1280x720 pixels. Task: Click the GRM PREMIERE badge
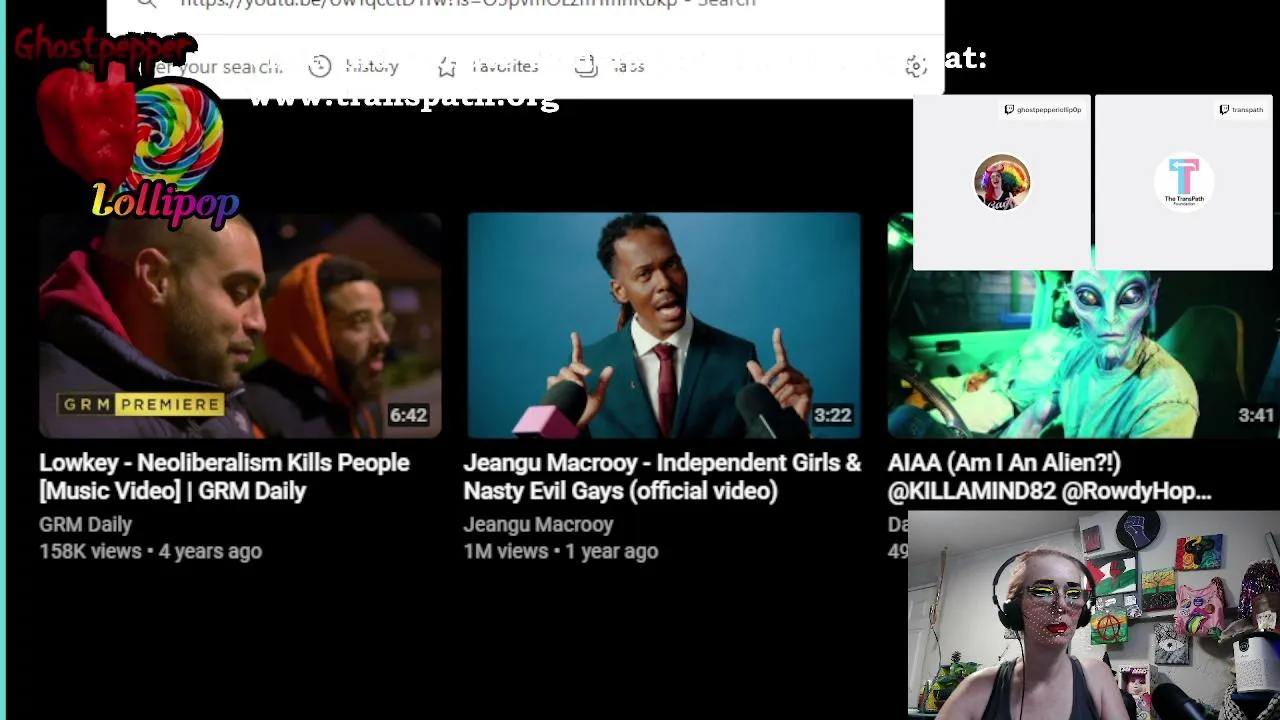tap(141, 404)
